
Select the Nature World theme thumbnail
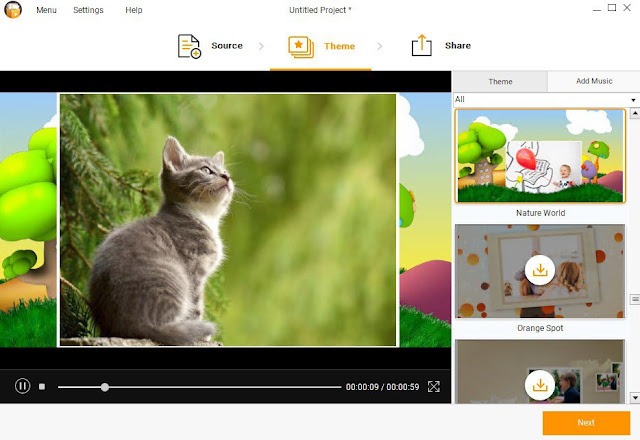[x=540, y=156]
